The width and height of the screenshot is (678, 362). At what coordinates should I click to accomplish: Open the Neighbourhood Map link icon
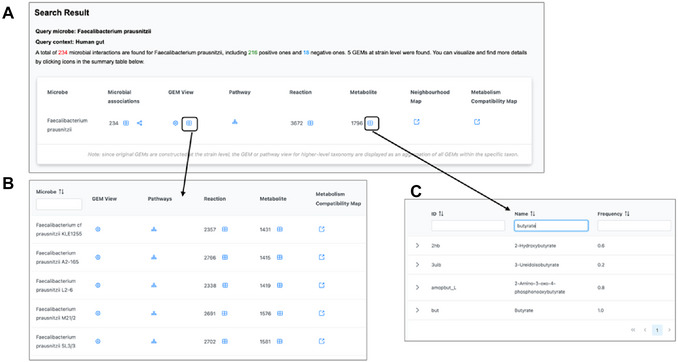[416, 122]
